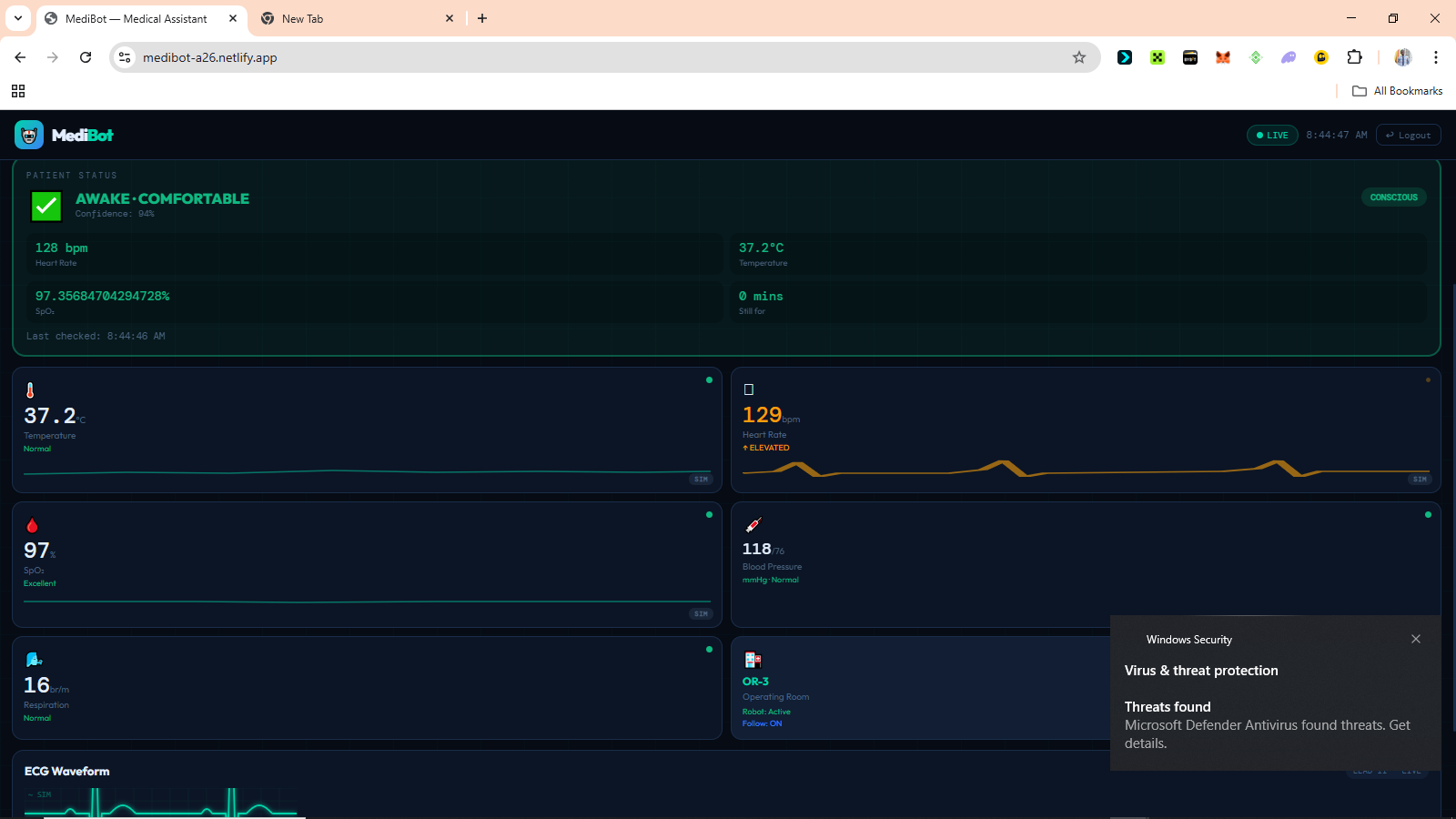Open the MetaMask fox extension
The height and width of the screenshot is (819, 1456).
coord(1223,57)
